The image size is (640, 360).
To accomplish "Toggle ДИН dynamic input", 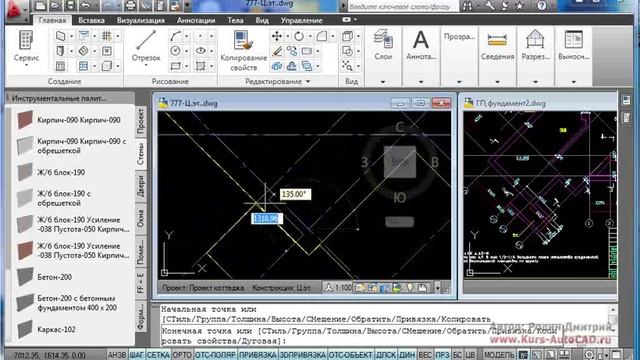I will pos(407,355).
